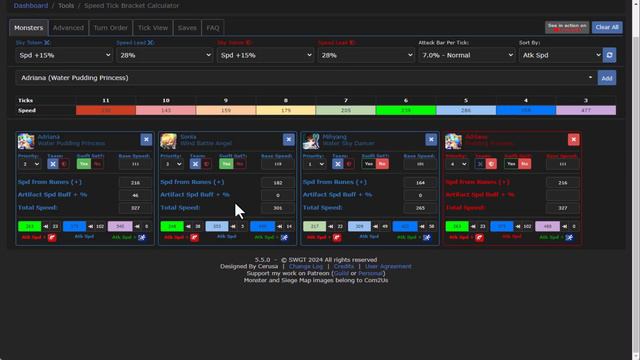This screenshot has width=640, height=360.
Task: Click the purple tick 3 speed cell
Action: [x=586, y=110]
